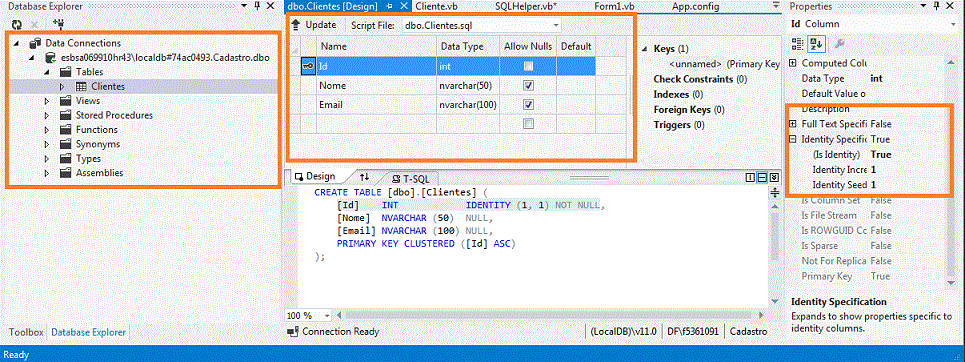Click the Views folder icon

[66, 101]
